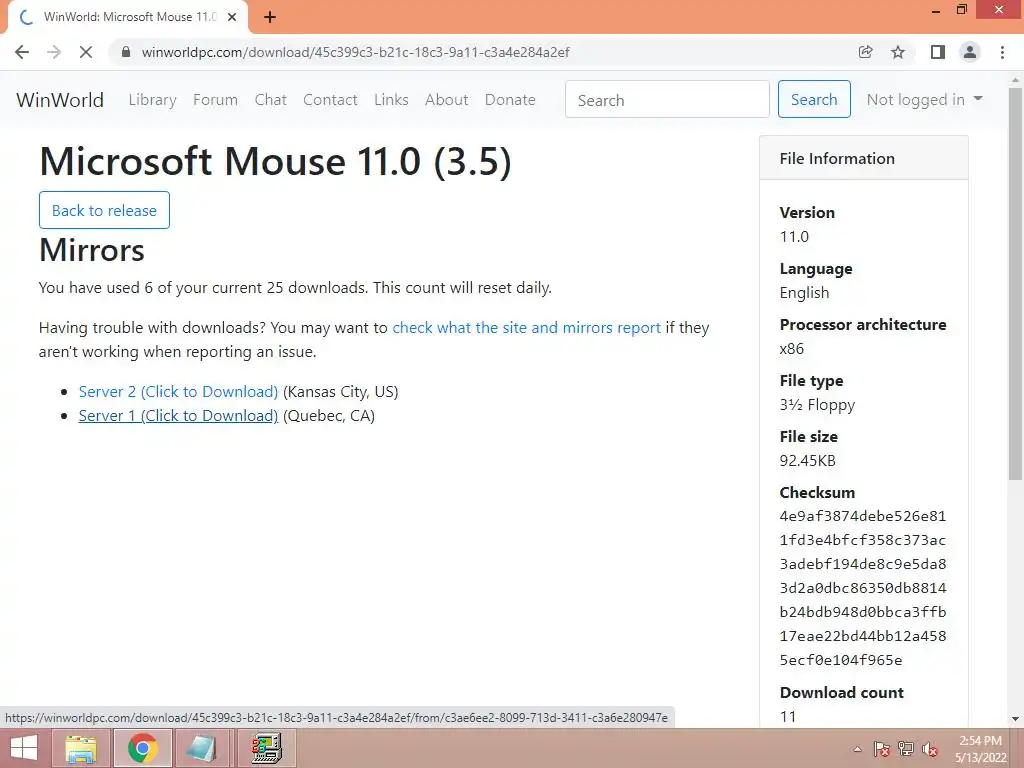Open Action Center flag icon
Image resolution: width=1024 pixels, height=768 pixels.
click(881, 750)
